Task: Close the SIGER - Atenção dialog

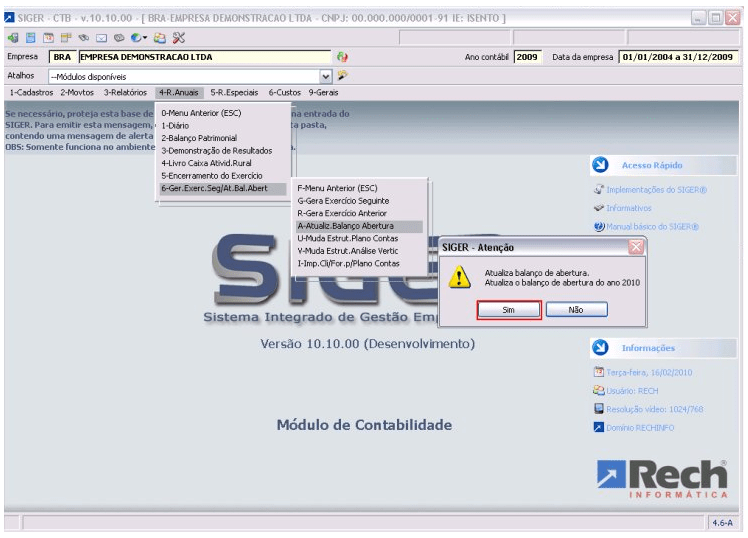Action: tap(636, 247)
